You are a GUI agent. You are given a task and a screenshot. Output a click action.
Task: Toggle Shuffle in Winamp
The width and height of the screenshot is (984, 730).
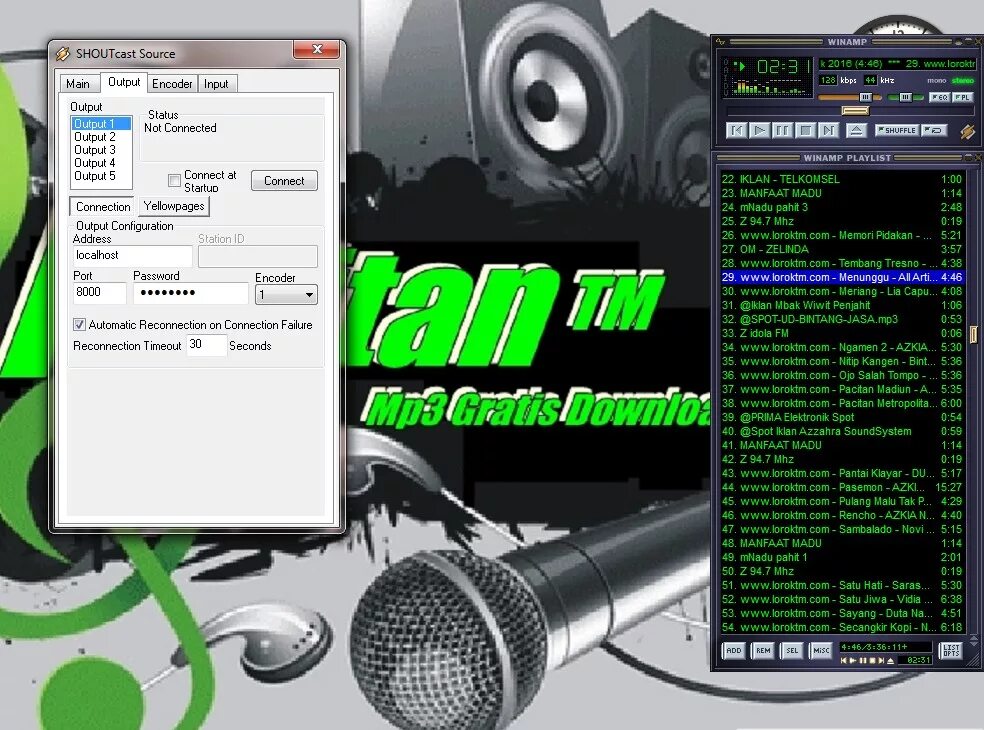[x=897, y=130]
